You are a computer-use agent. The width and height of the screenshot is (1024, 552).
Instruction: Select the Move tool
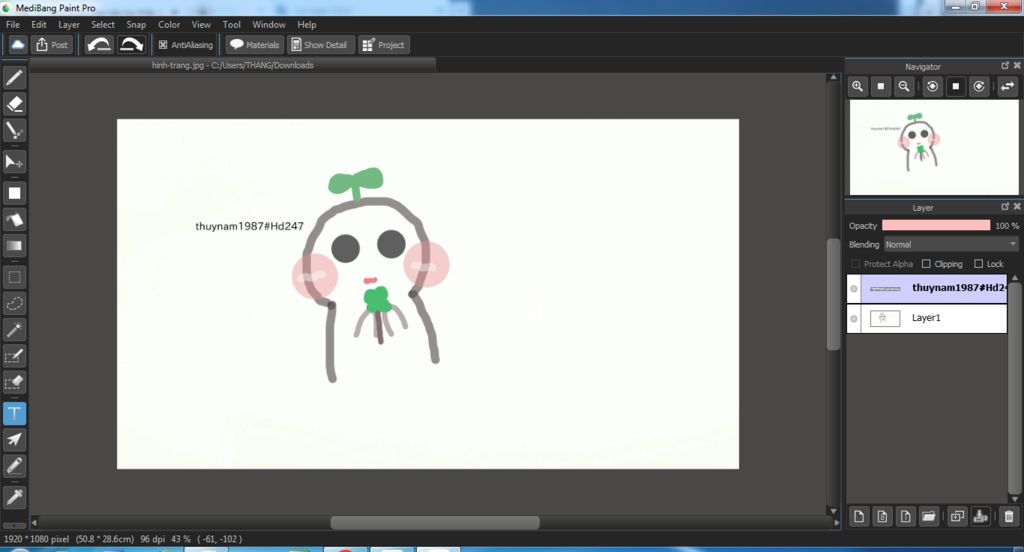coord(14,161)
